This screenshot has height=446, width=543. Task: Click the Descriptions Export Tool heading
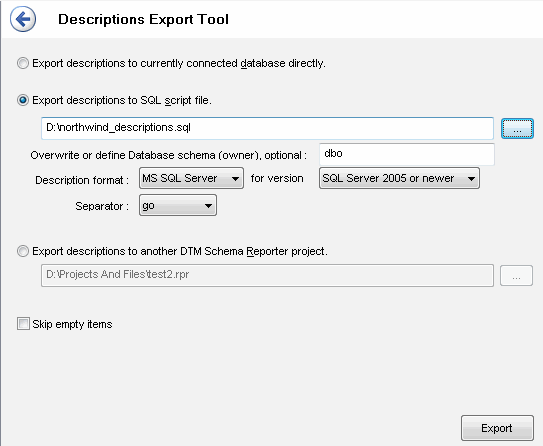(x=143, y=19)
